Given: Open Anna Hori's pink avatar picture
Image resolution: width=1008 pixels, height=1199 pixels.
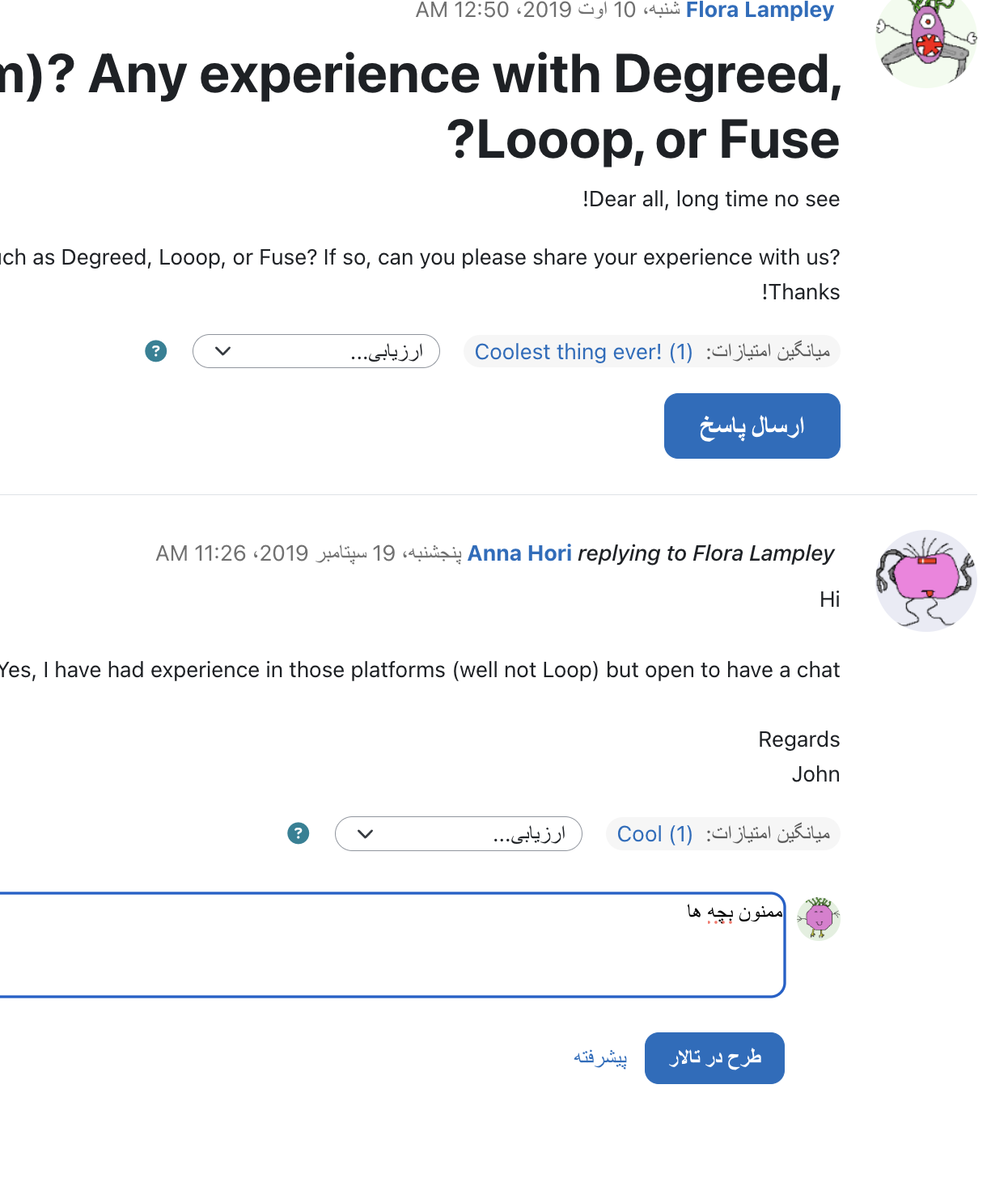Looking at the screenshot, I should point(926,581).
